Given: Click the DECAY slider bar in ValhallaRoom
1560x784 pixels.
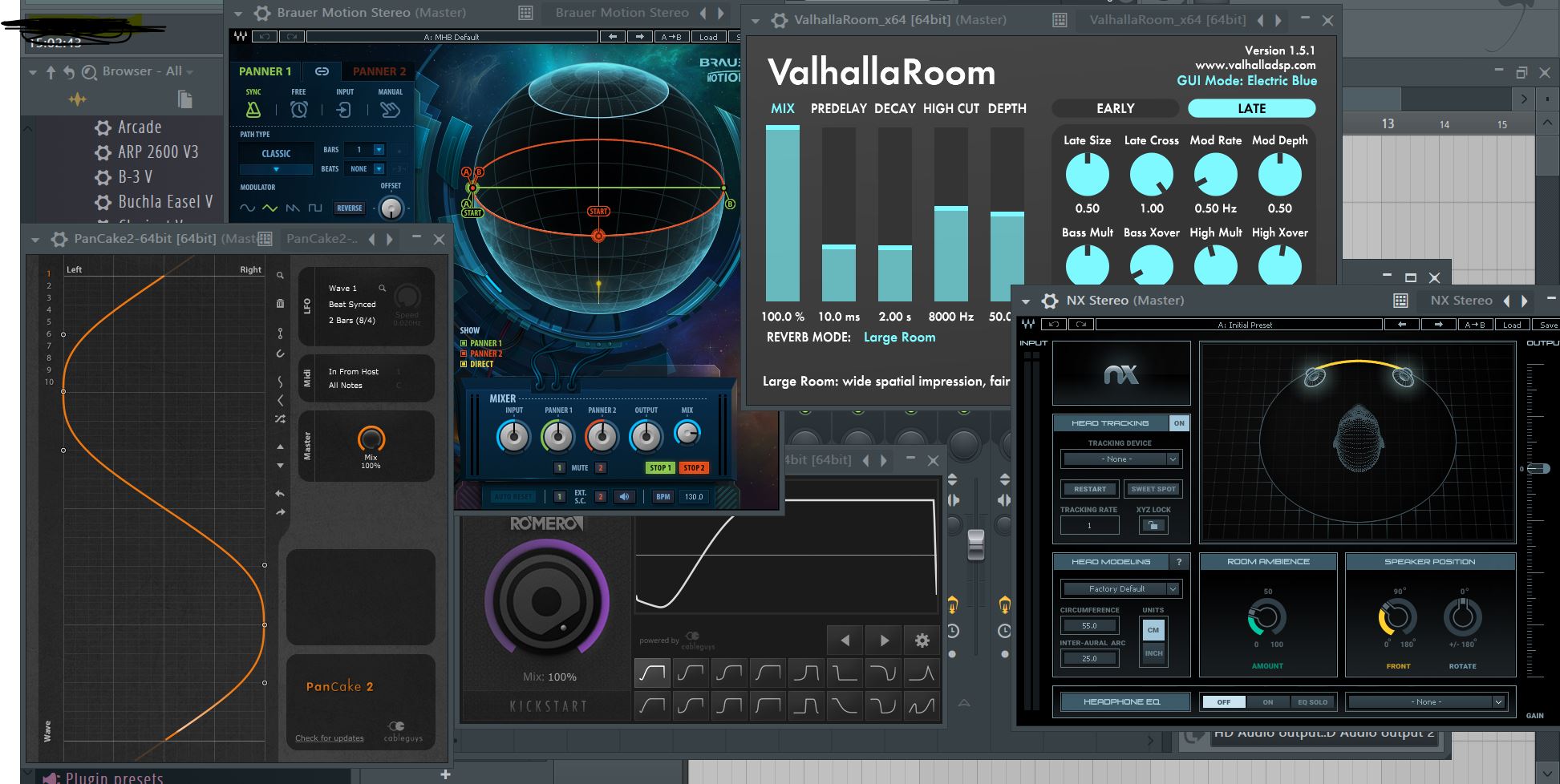Looking at the screenshot, I should pyautogui.click(x=894, y=213).
